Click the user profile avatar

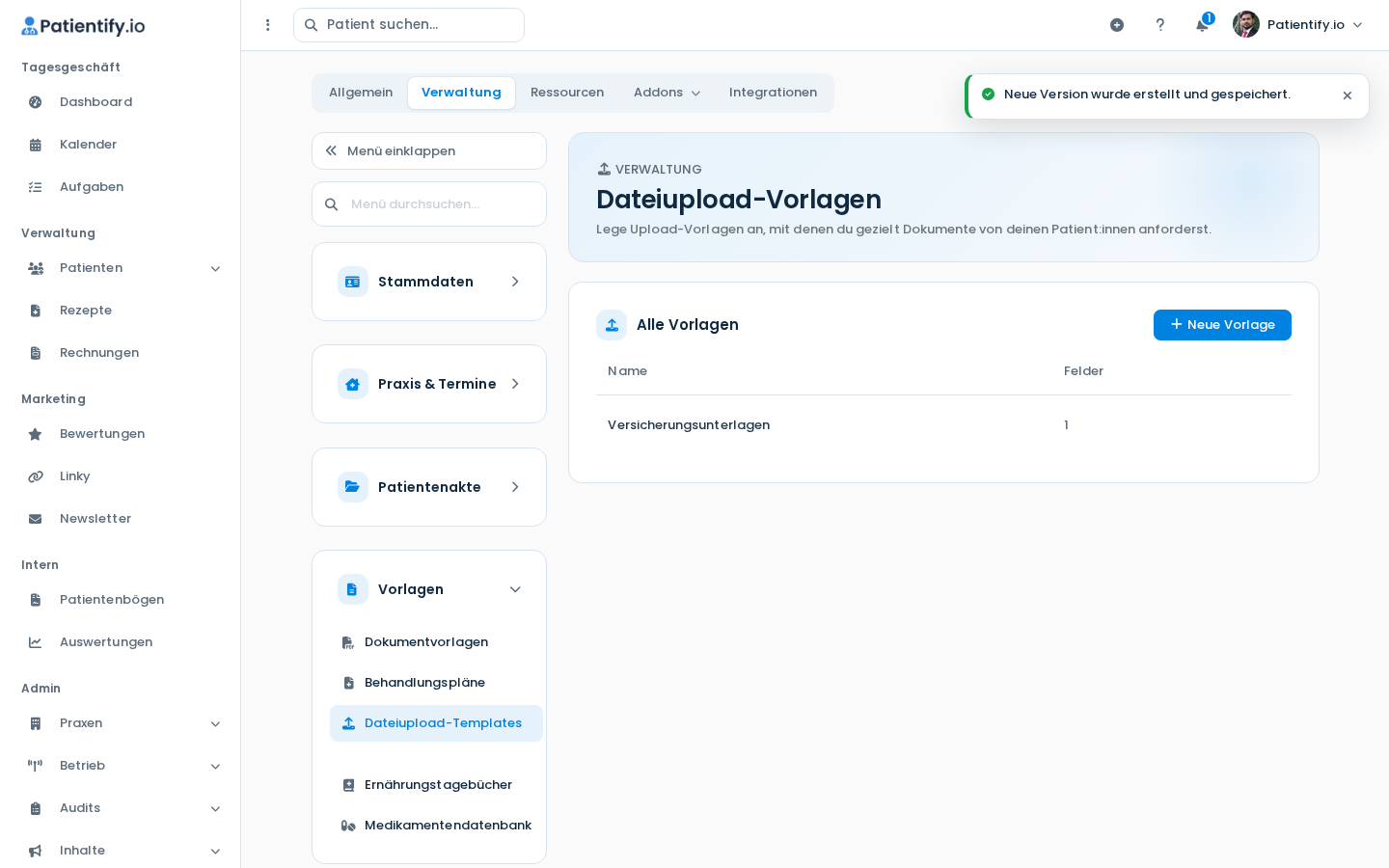pos(1246,24)
